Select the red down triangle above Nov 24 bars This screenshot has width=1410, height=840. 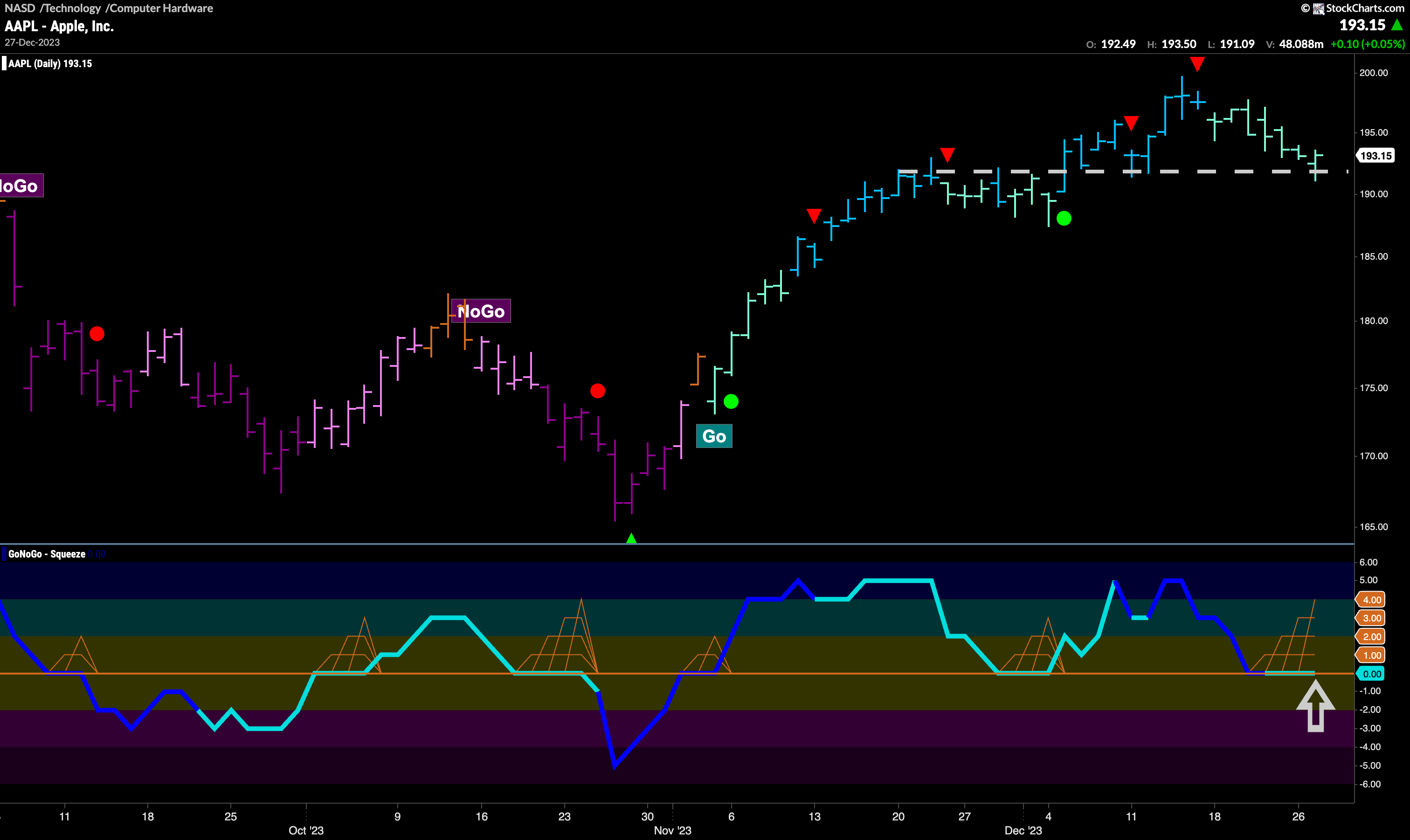pyautogui.click(x=947, y=155)
